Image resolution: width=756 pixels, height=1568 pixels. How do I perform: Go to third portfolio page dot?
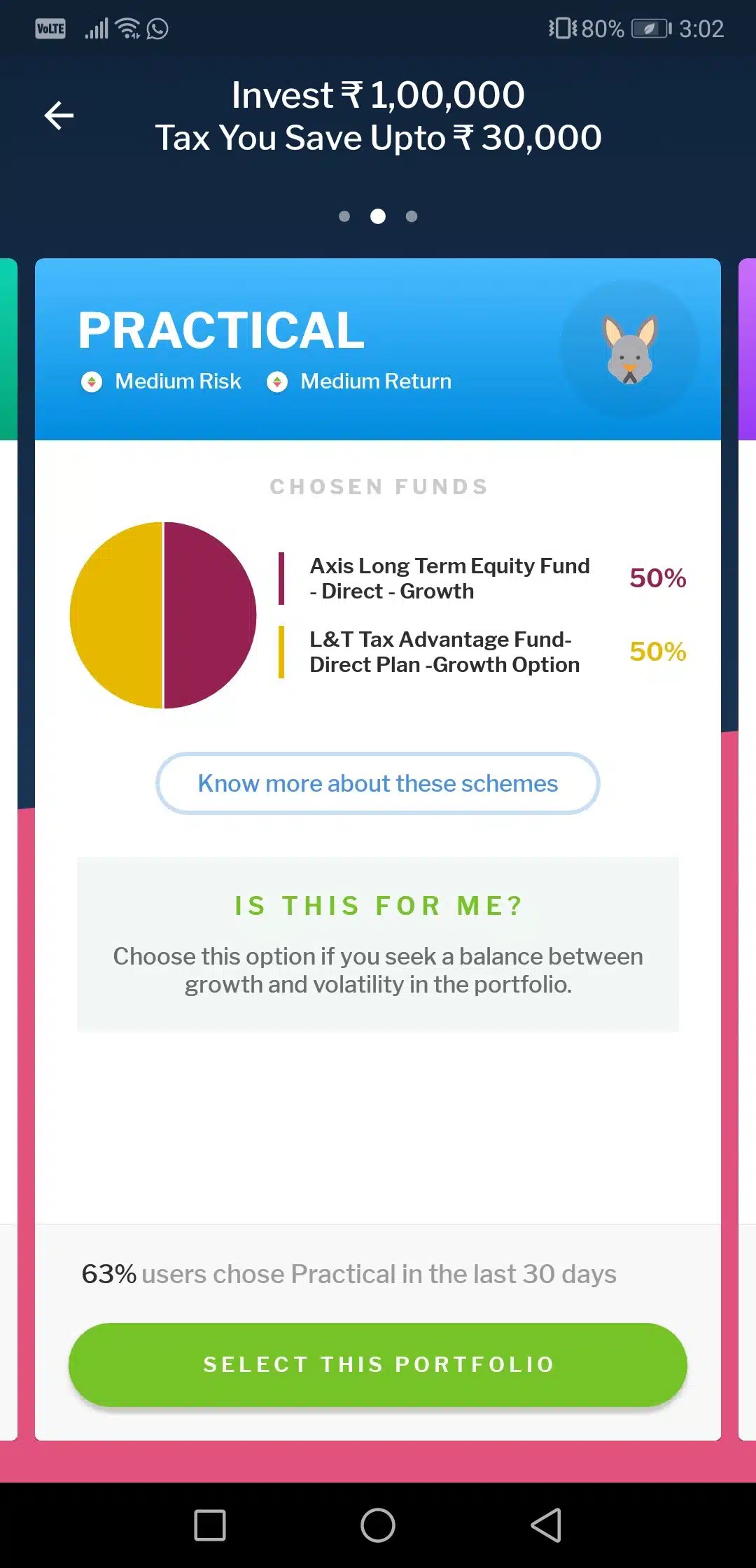[x=412, y=216]
